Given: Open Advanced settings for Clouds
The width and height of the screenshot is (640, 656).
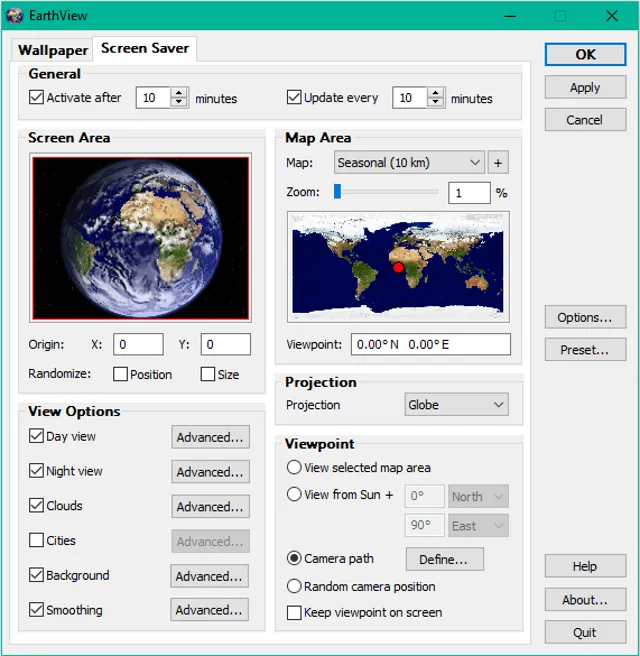Looking at the screenshot, I should (x=210, y=506).
